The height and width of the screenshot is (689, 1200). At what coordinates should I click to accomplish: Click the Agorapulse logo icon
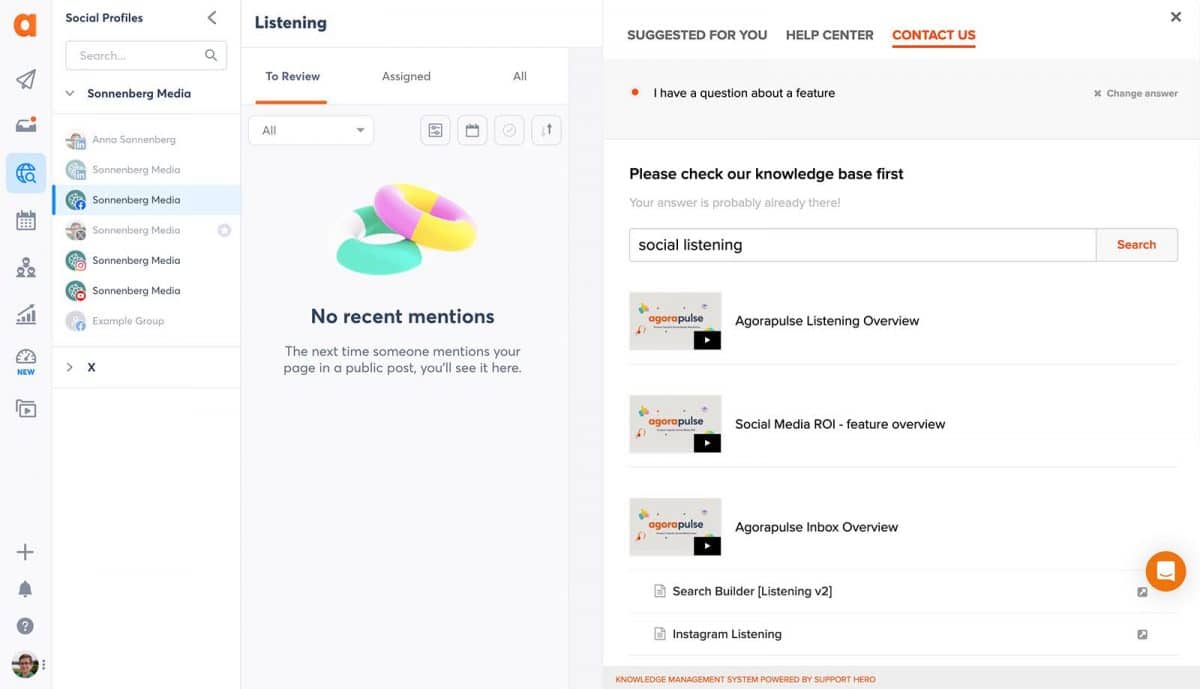coord(25,25)
